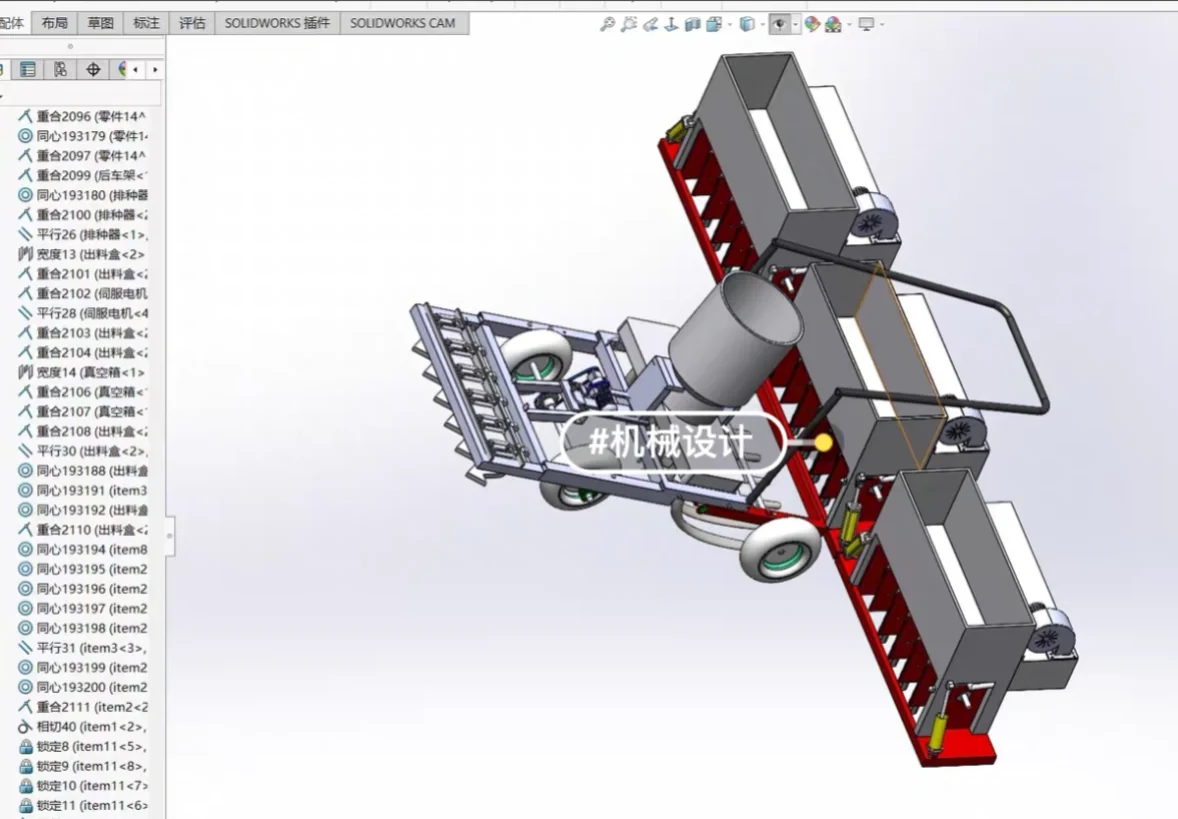Select mate 平行28 (伺服电机)
The image size is (1178, 819).
point(81,313)
